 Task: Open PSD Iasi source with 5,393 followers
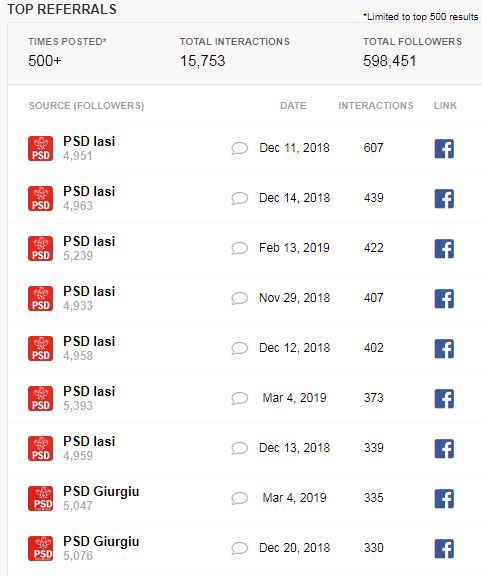click(89, 392)
